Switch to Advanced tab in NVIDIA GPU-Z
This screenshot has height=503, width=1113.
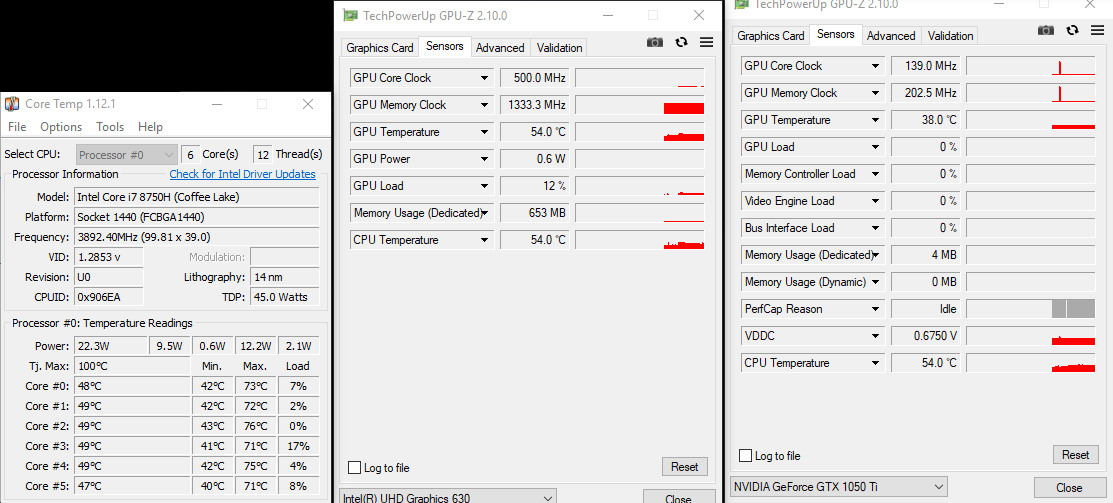point(892,35)
